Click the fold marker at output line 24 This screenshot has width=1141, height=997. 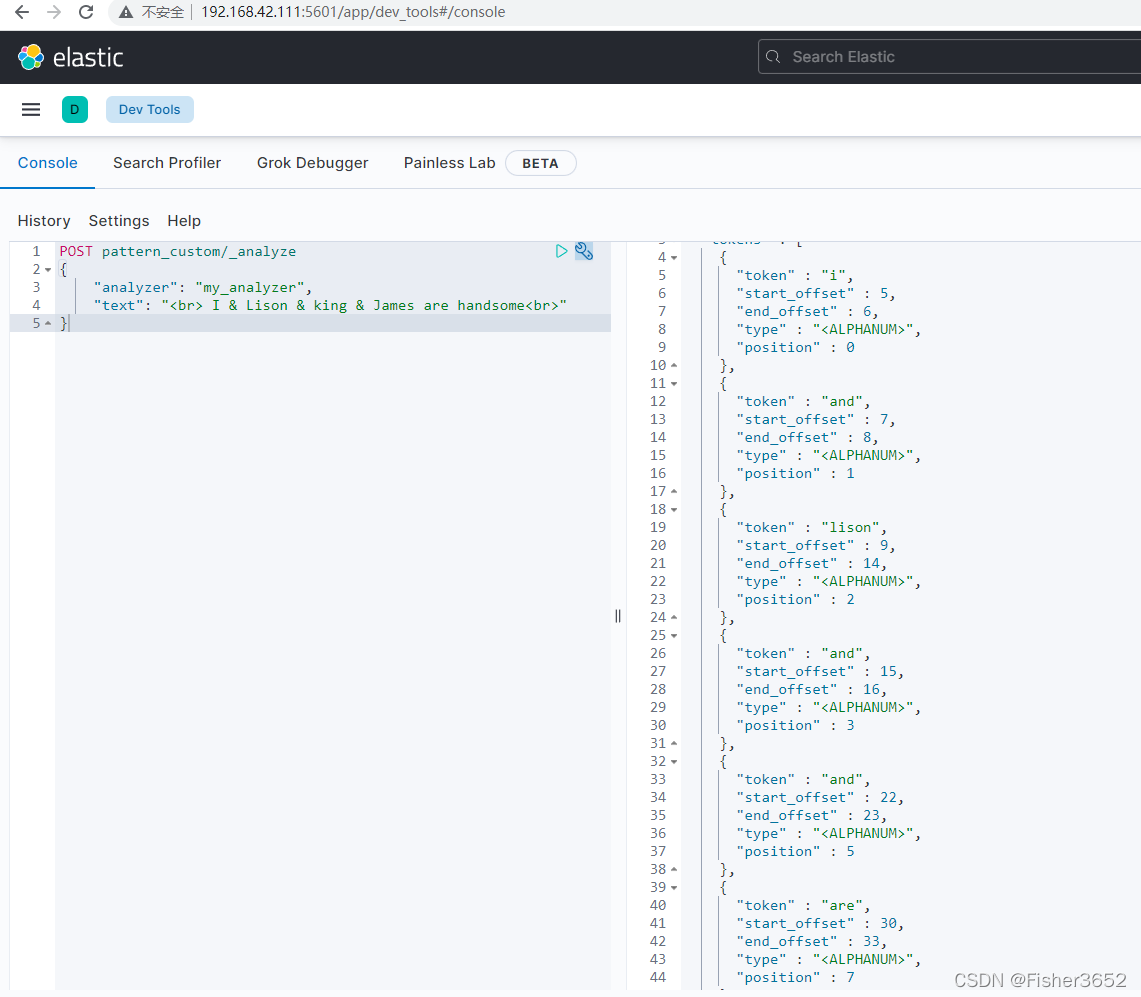(x=674, y=617)
